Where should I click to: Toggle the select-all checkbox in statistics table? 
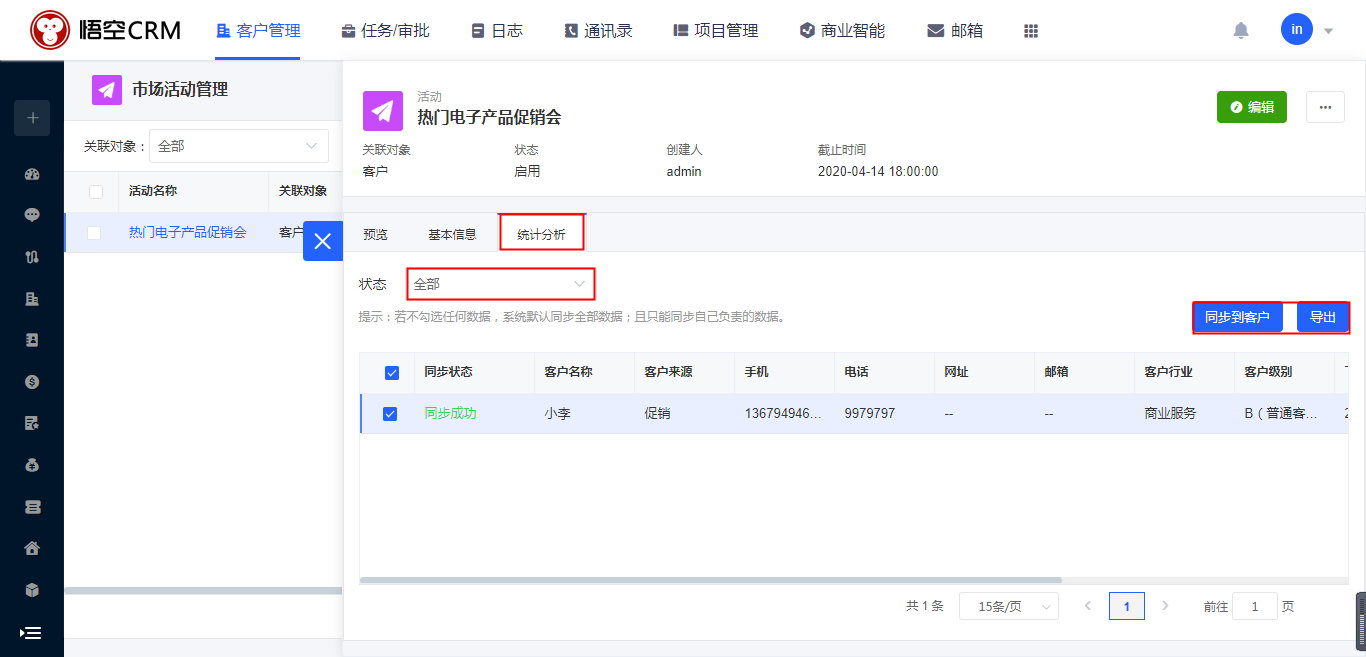click(392, 373)
